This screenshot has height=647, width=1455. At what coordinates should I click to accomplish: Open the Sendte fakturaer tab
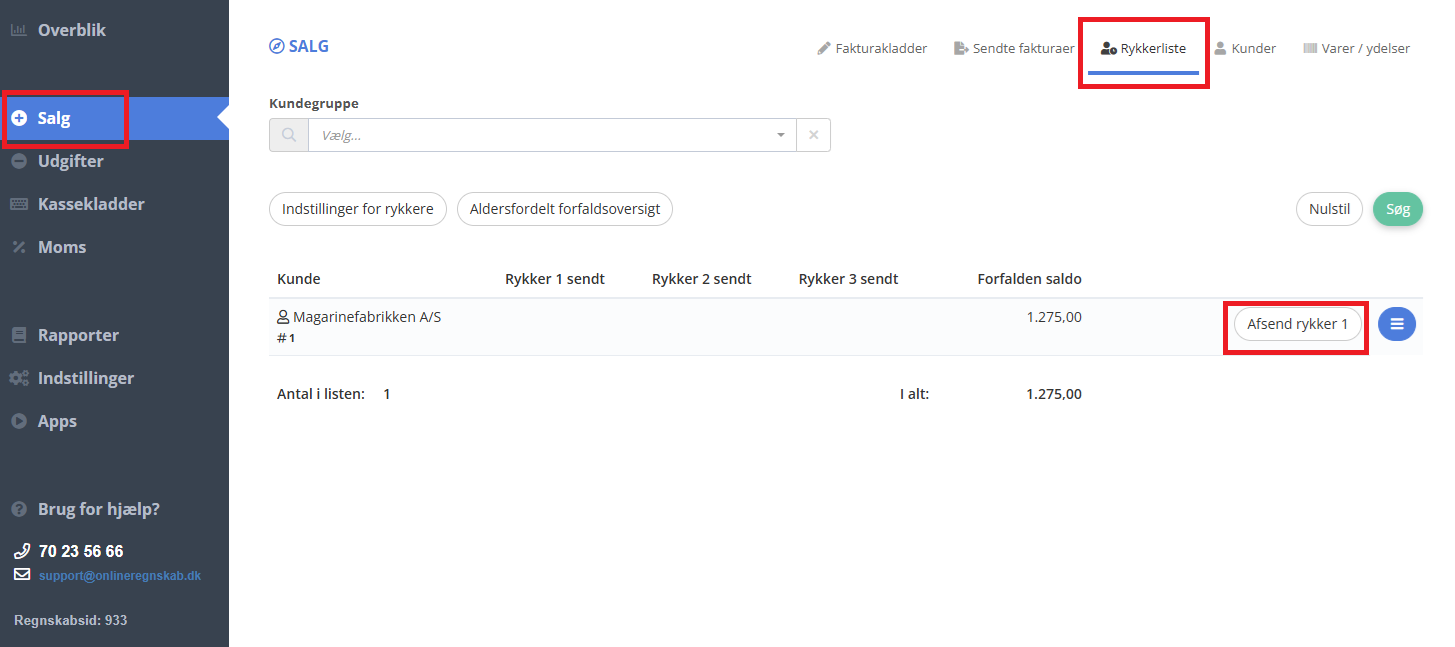tap(1014, 48)
